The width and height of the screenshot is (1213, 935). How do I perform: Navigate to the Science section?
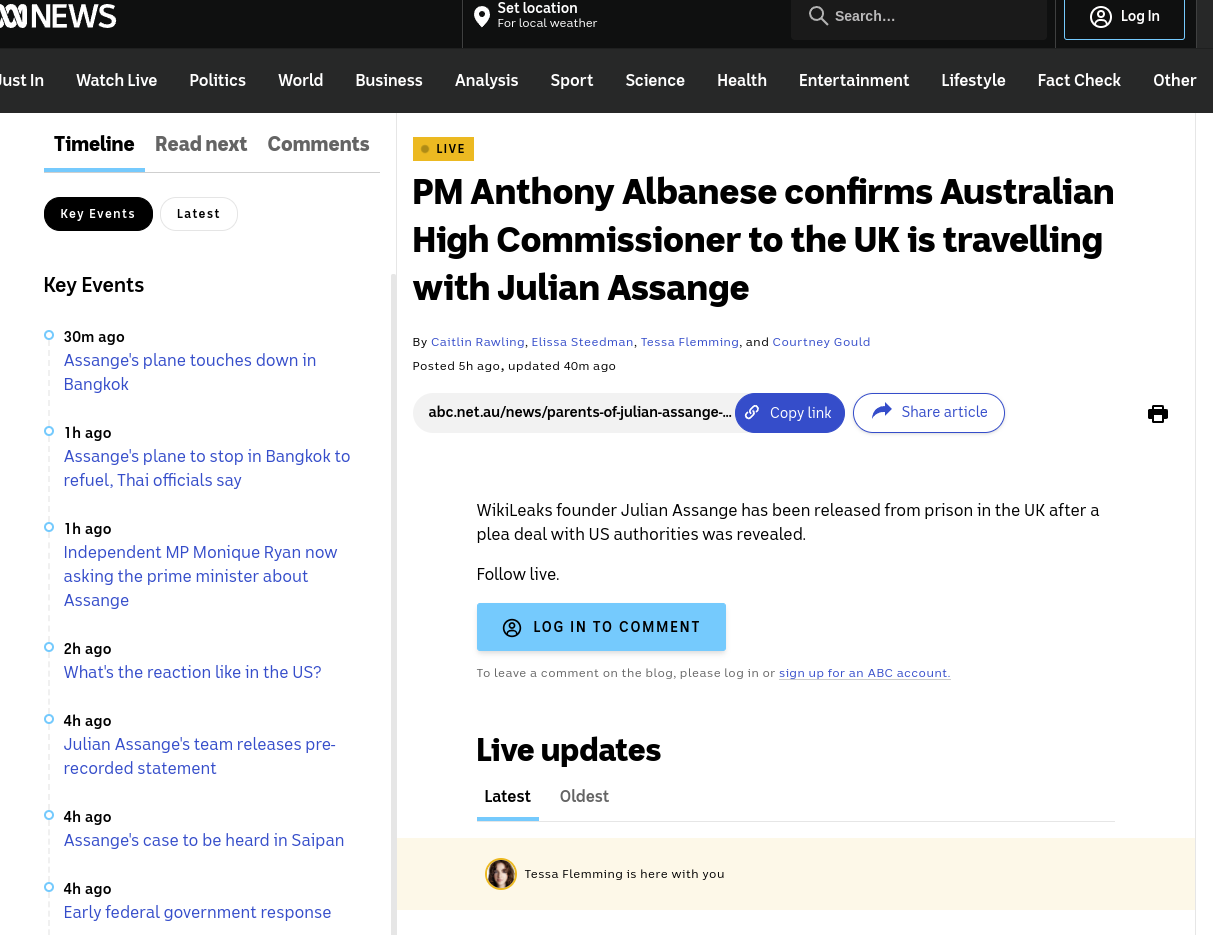(x=655, y=80)
